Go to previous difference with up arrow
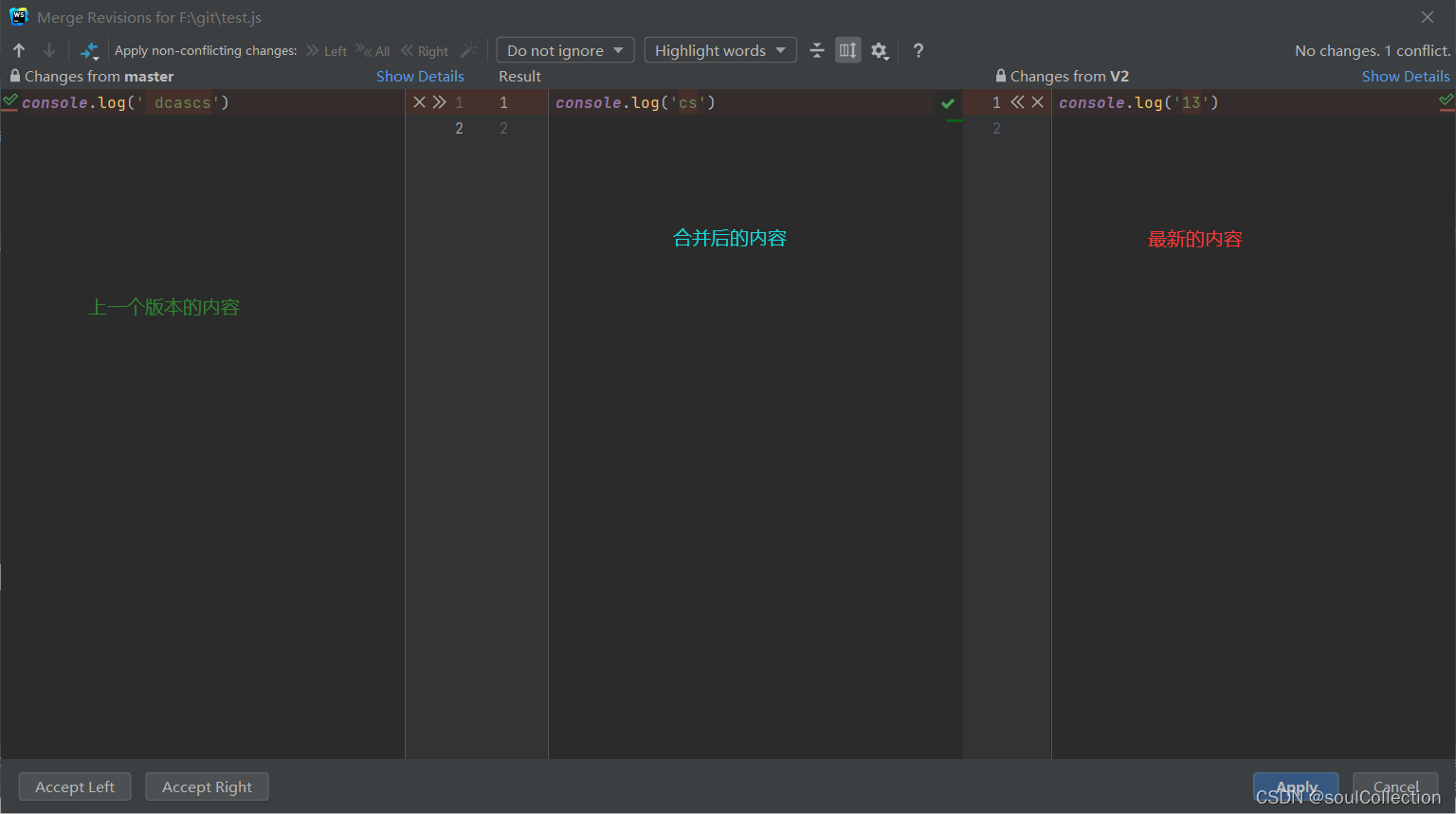The image size is (1456, 814). [x=19, y=50]
